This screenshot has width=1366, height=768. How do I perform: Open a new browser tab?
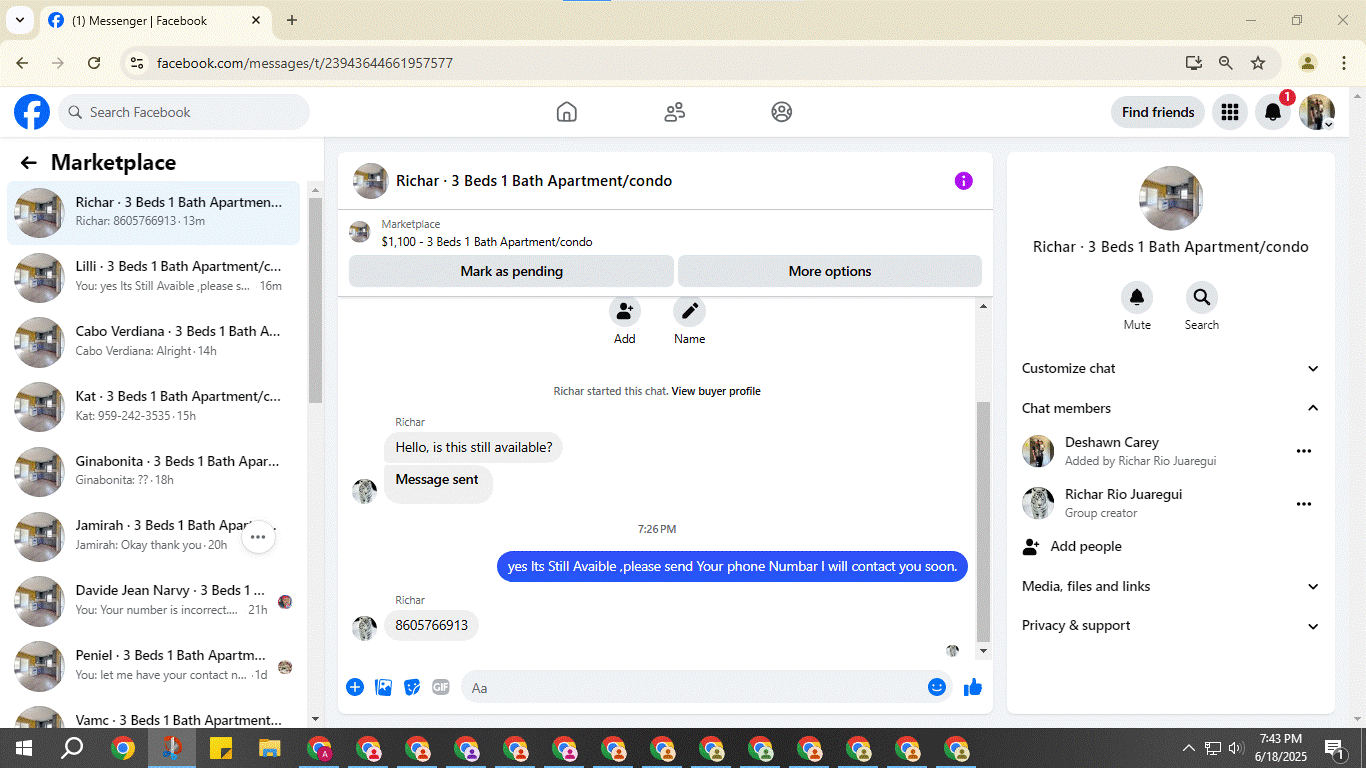pyautogui.click(x=292, y=20)
